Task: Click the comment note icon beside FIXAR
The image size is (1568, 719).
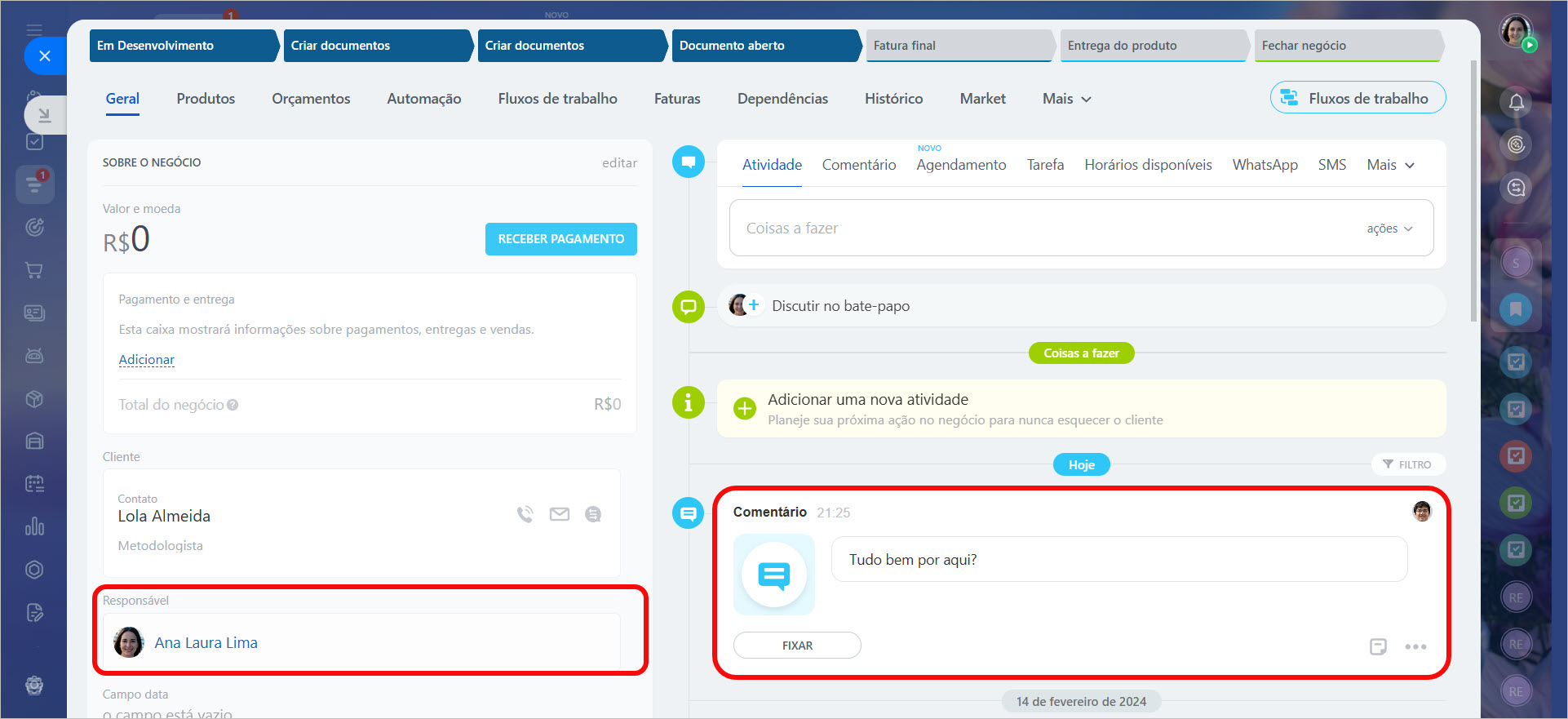Action: (1378, 646)
